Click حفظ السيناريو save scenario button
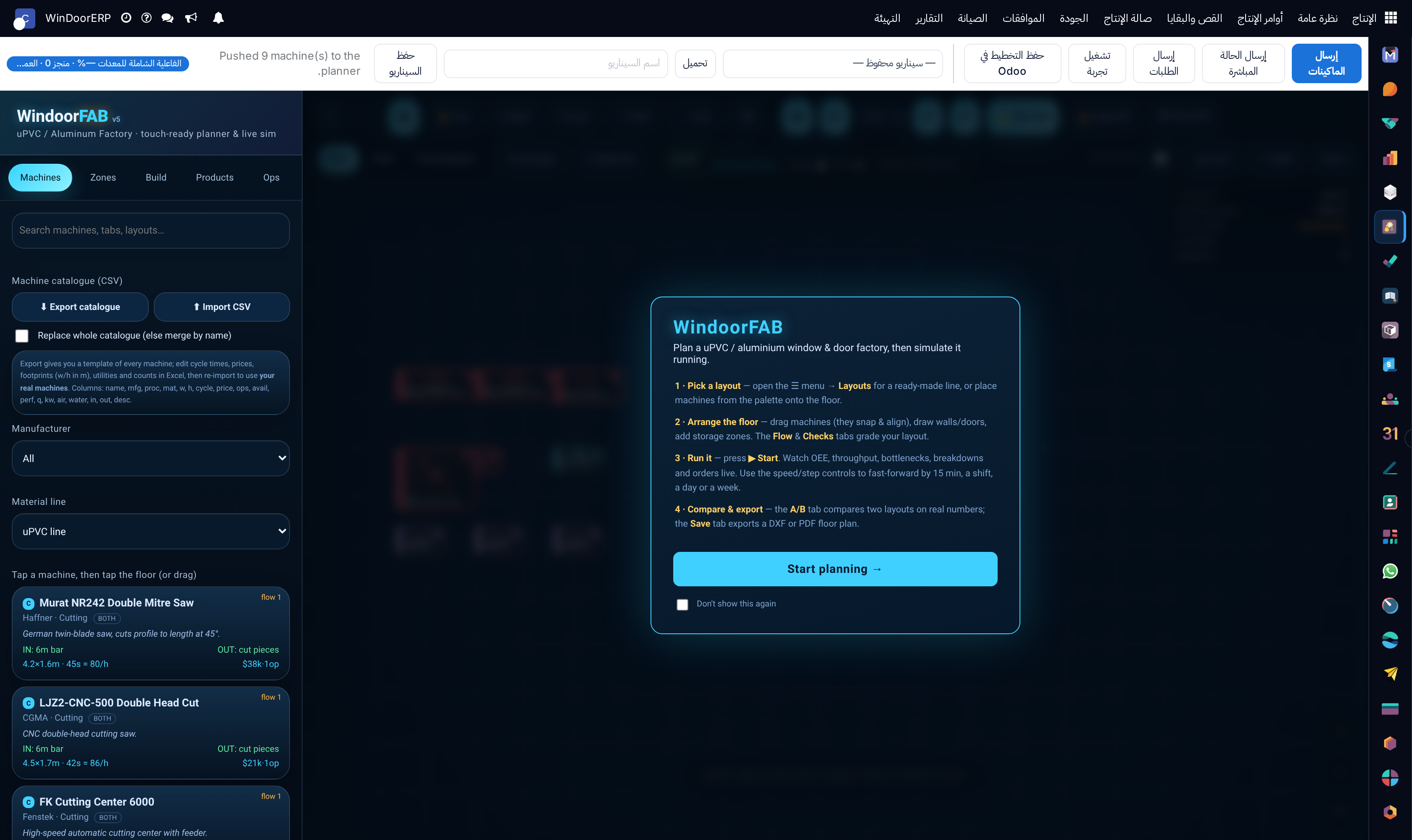This screenshot has width=1412, height=840. [405, 63]
